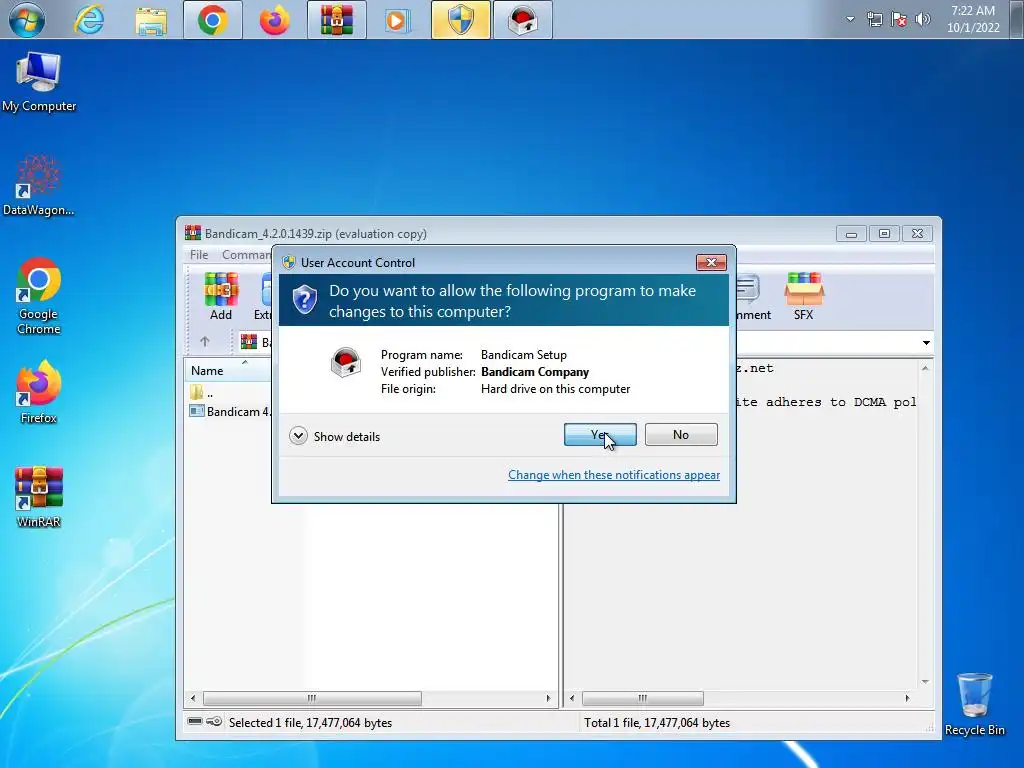This screenshot has height=768, width=1024.
Task: Select the Recycle Bin desktop icon
Action: pos(974,704)
